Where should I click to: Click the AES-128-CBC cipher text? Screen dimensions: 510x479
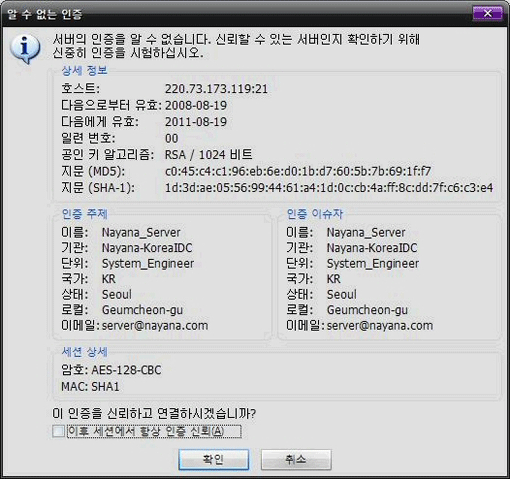point(126,370)
